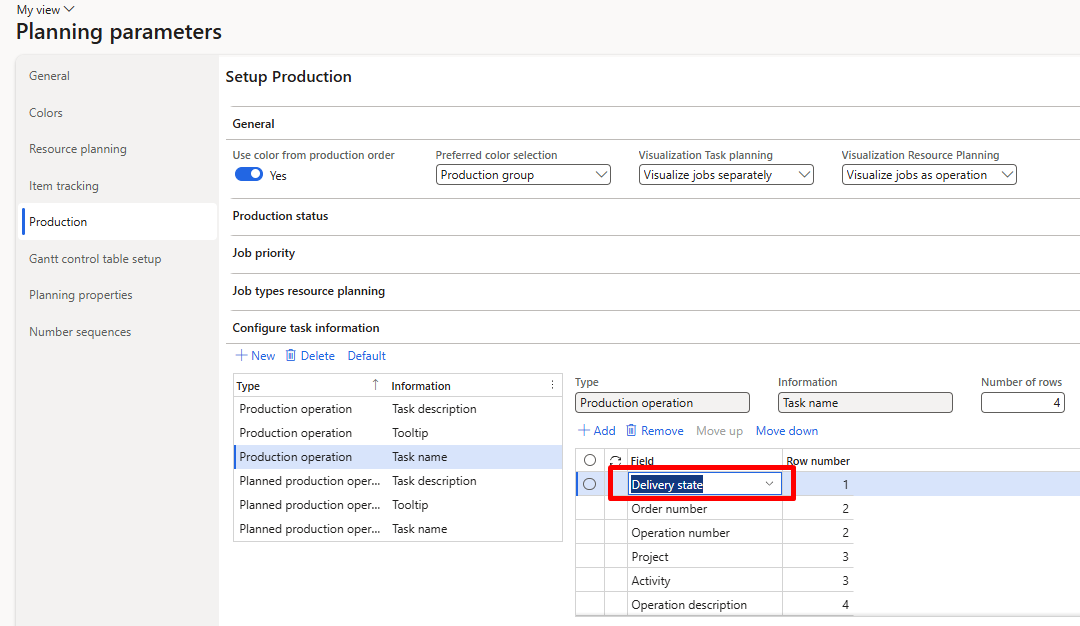1080x626 pixels.
Task: Select Production operation Tooltip row
Action: click(398, 433)
